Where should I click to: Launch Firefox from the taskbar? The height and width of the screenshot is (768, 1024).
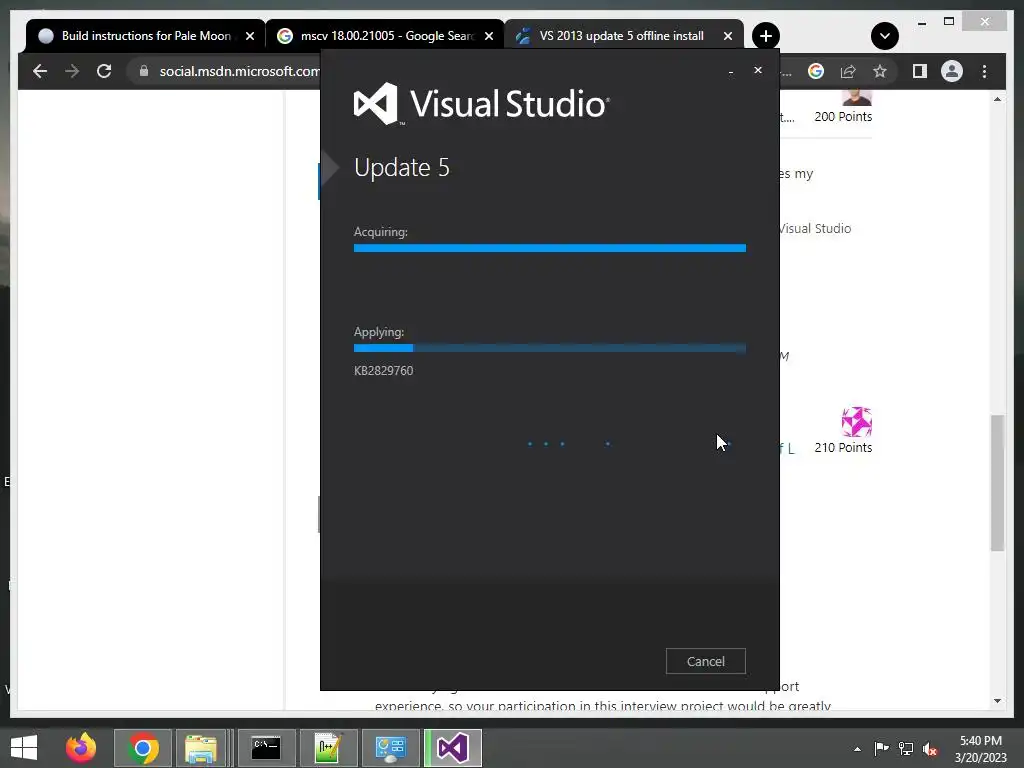click(81, 748)
